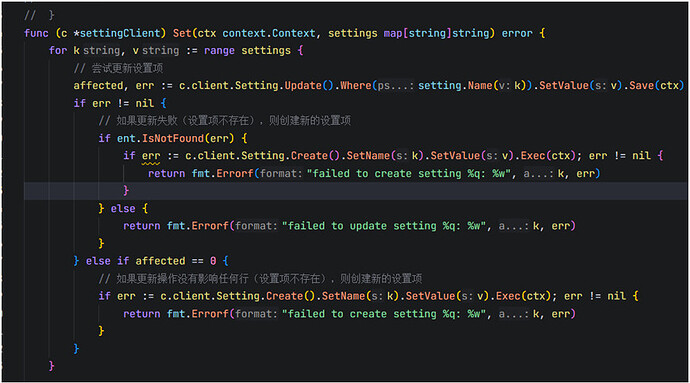Click the function name Set
Viewport: 690px width, 383px height.
click(182, 33)
